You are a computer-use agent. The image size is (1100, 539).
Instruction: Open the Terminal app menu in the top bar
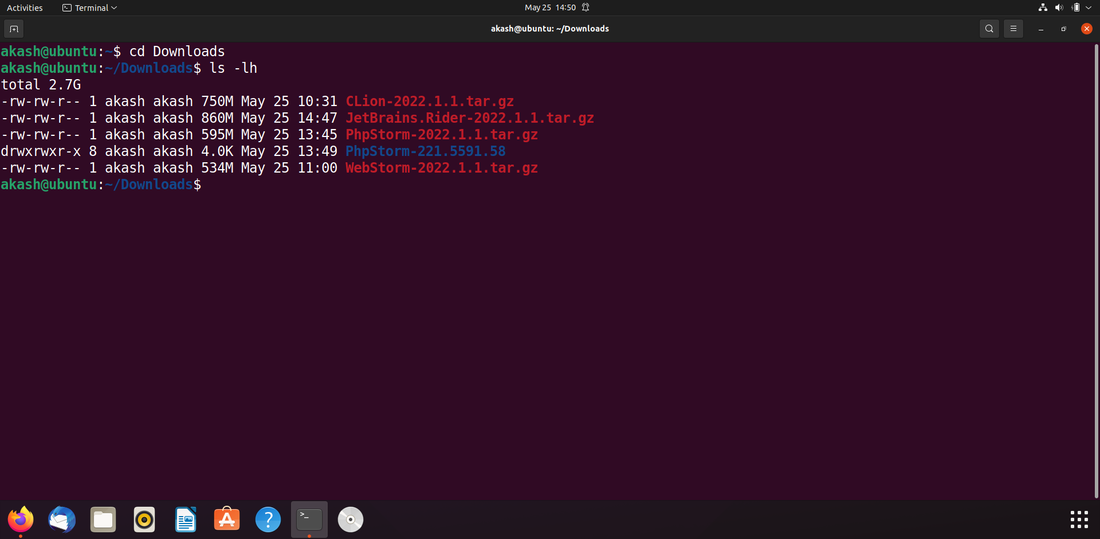(89, 8)
